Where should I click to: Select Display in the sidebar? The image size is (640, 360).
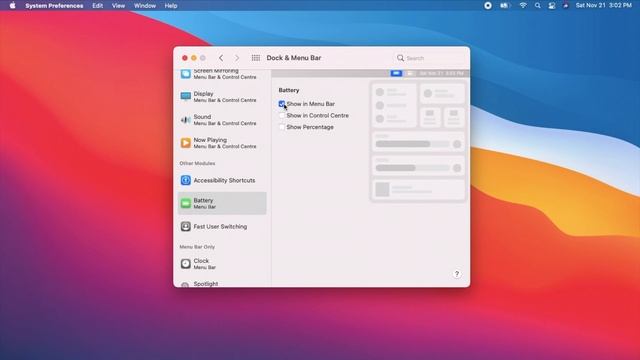(x=222, y=96)
